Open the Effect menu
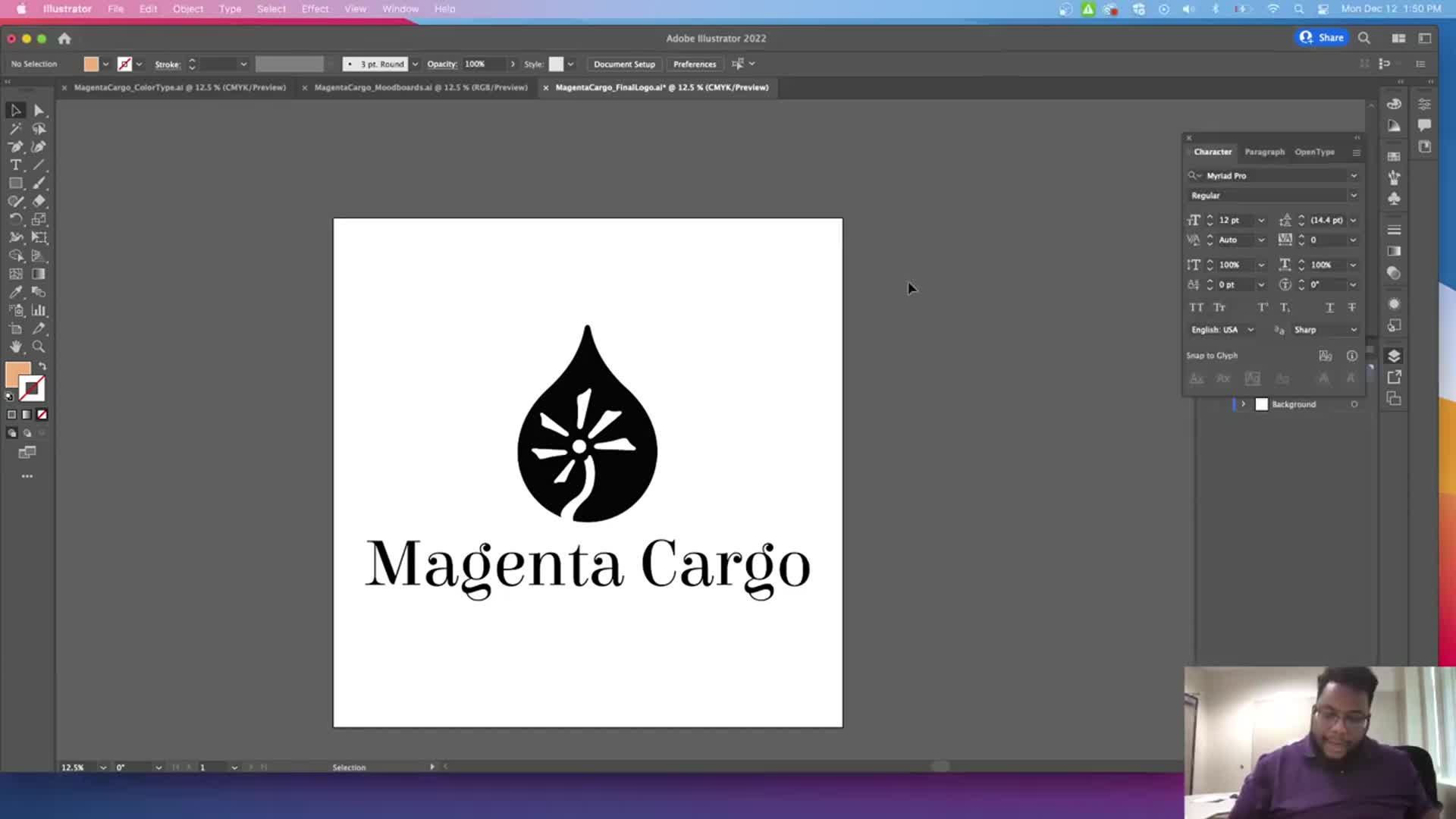This screenshot has width=1456, height=819. point(315,9)
